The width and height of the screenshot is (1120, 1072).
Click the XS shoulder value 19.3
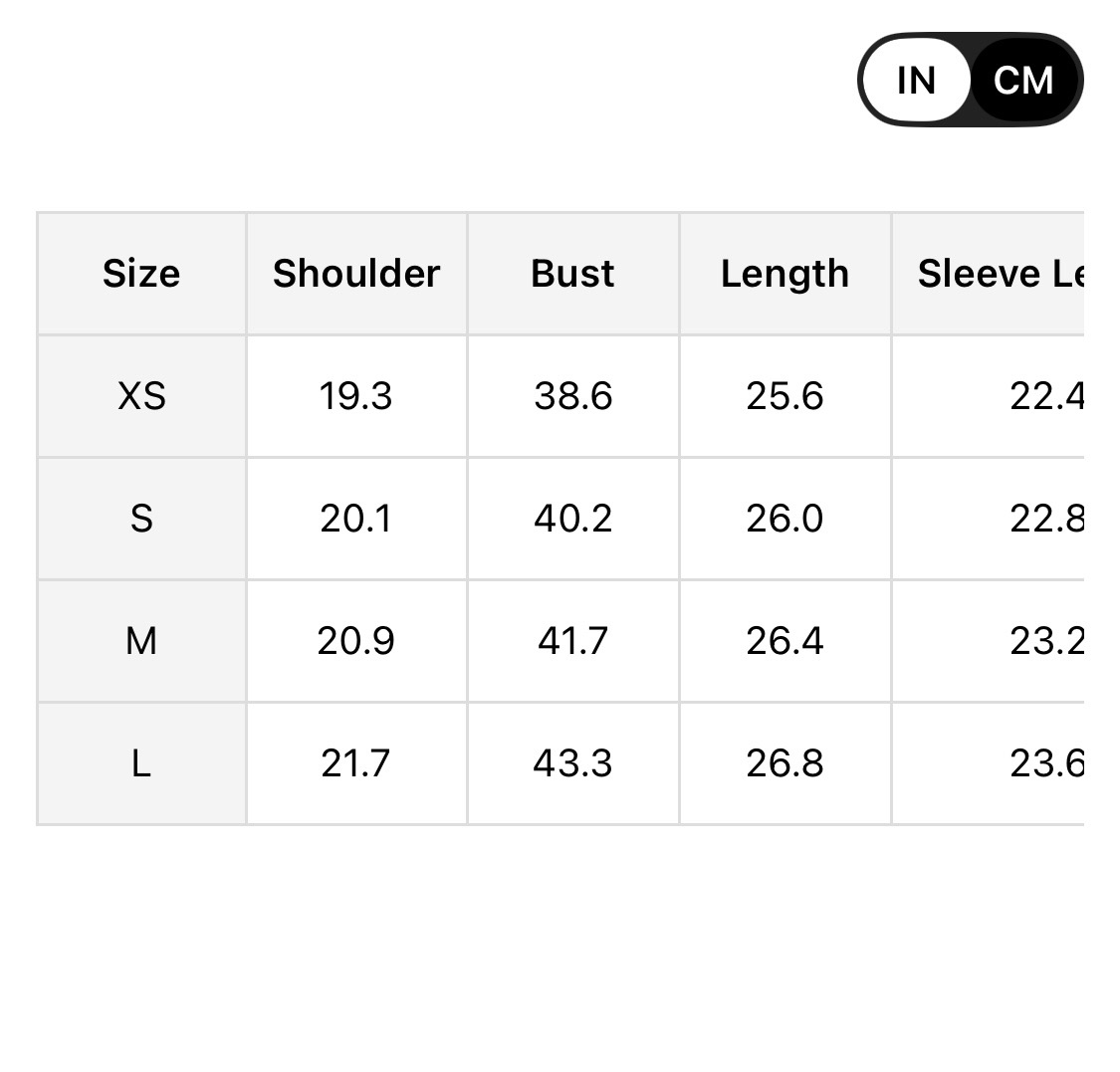356,396
